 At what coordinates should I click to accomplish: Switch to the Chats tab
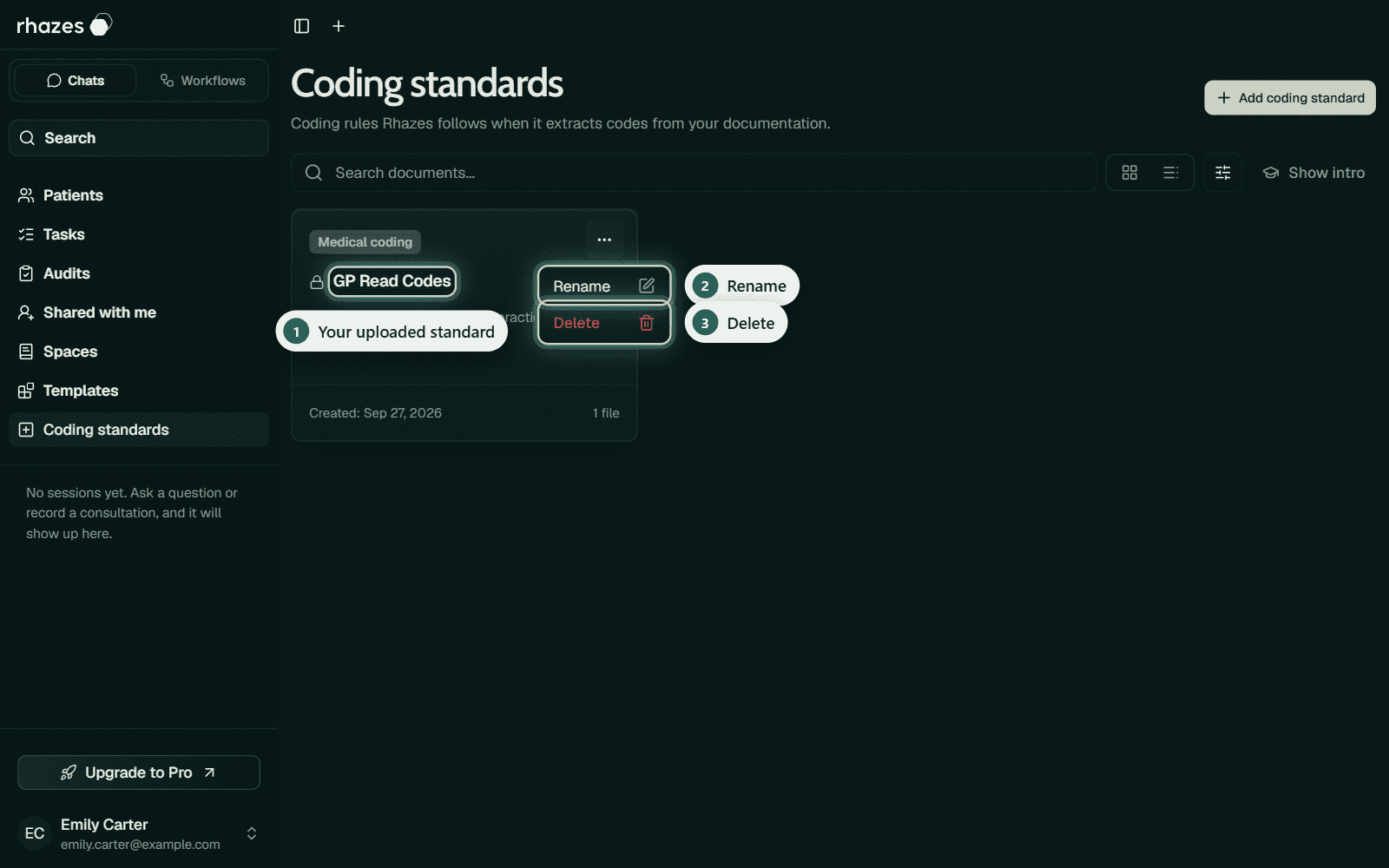(x=76, y=81)
